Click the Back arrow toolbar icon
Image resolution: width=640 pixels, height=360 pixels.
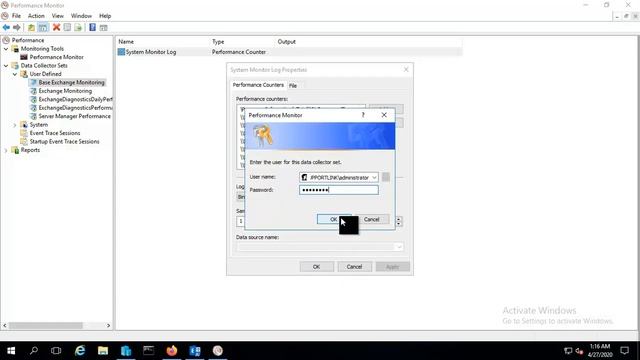pos(6,27)
